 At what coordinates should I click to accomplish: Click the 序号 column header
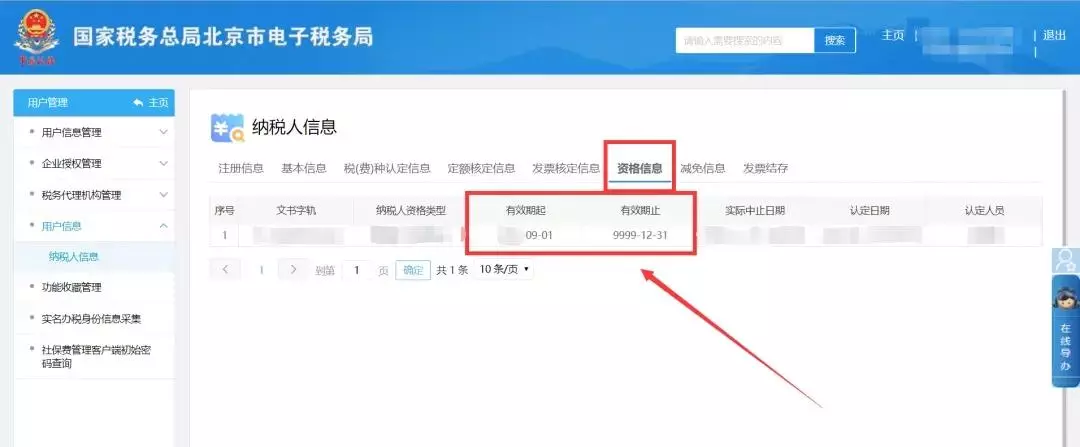tap(225, 211)
